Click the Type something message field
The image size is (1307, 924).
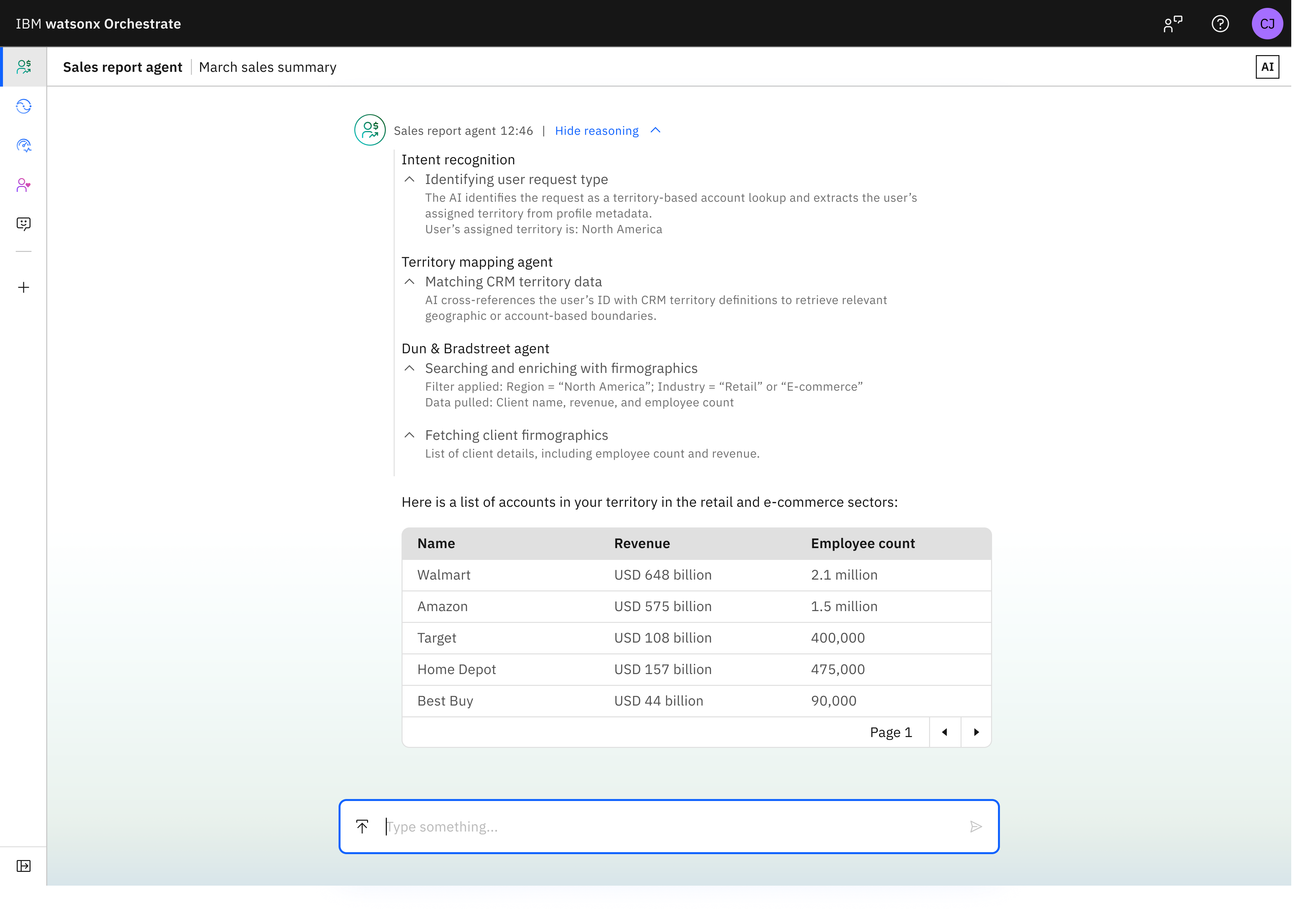tap(672, 827)
